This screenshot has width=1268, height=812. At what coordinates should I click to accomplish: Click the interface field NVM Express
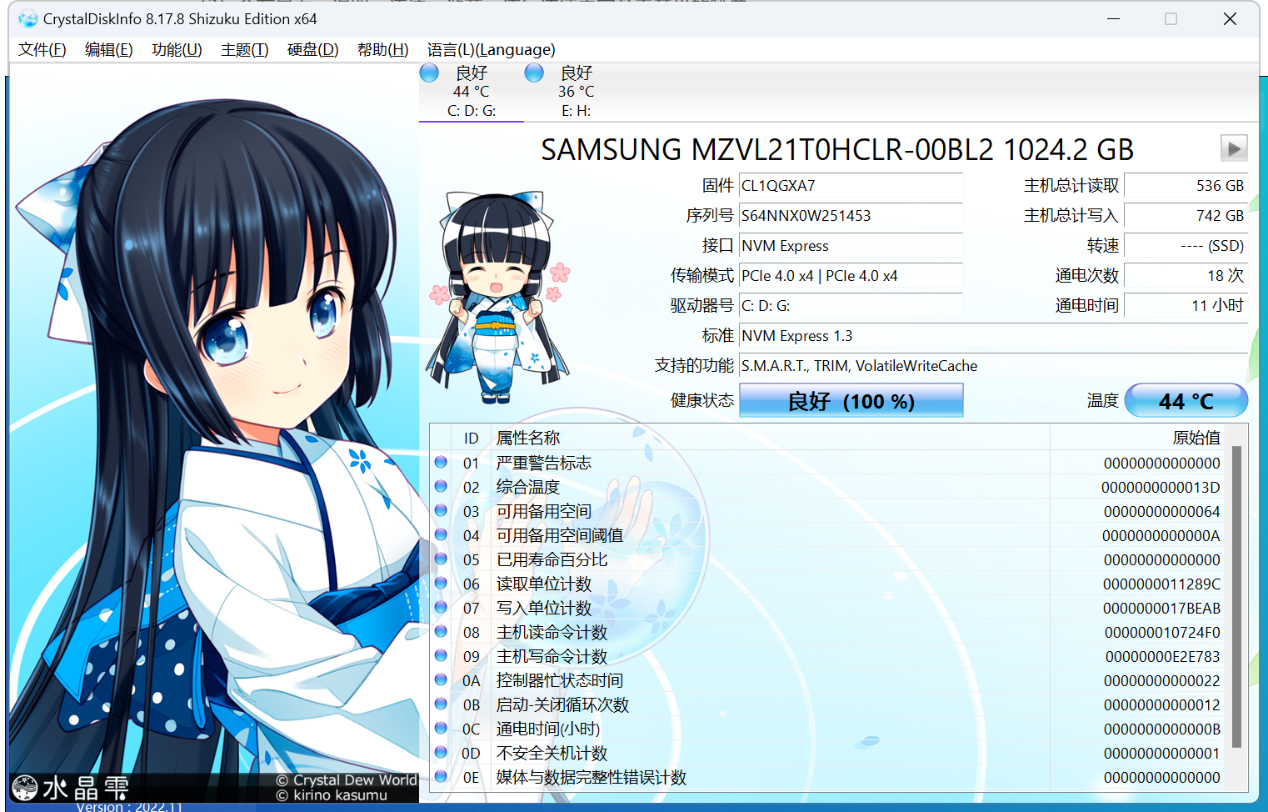click(851, 246)
